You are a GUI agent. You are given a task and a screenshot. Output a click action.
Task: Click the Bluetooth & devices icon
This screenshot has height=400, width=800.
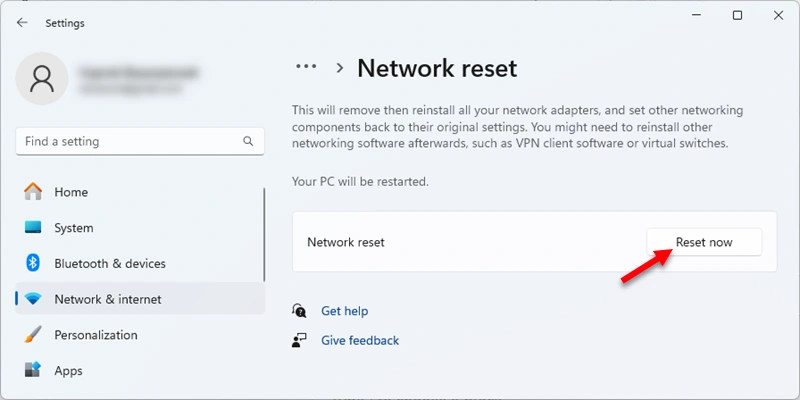point(33,264)
